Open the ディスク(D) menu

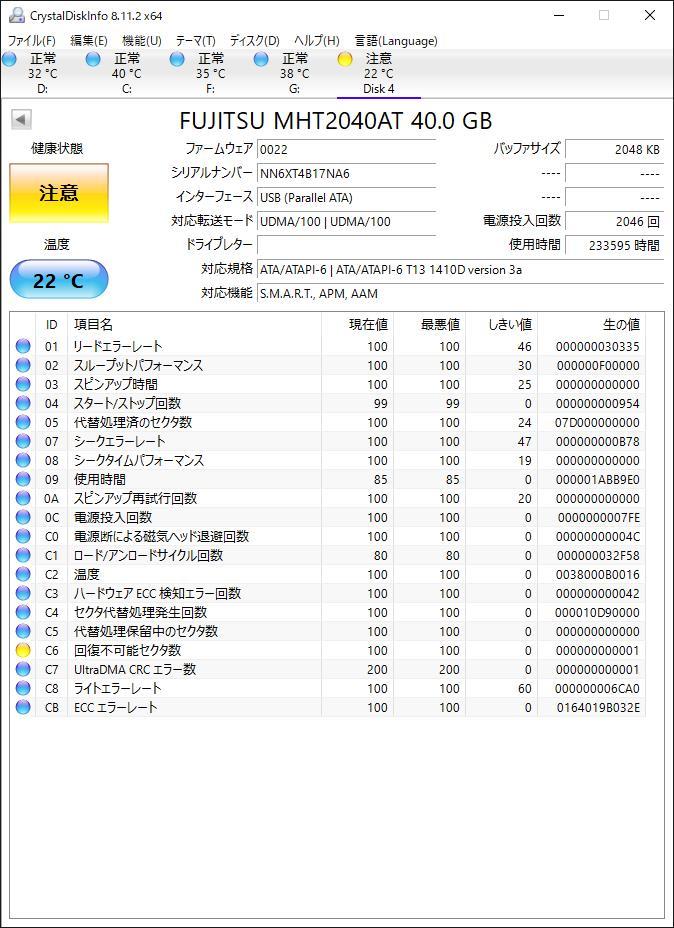[x=254, y=41]
